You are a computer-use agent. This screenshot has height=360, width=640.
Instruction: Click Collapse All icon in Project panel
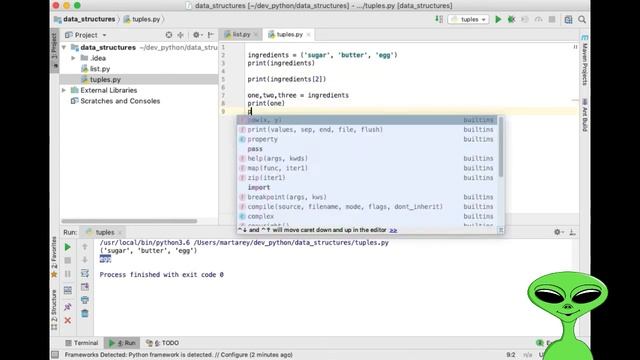pos(180,35)
